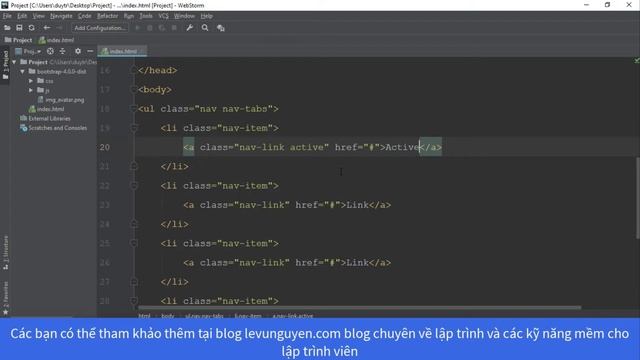Open Settings via wrench icon
The width and height of the screenshot is (640, 360).
tap(189, 28)
